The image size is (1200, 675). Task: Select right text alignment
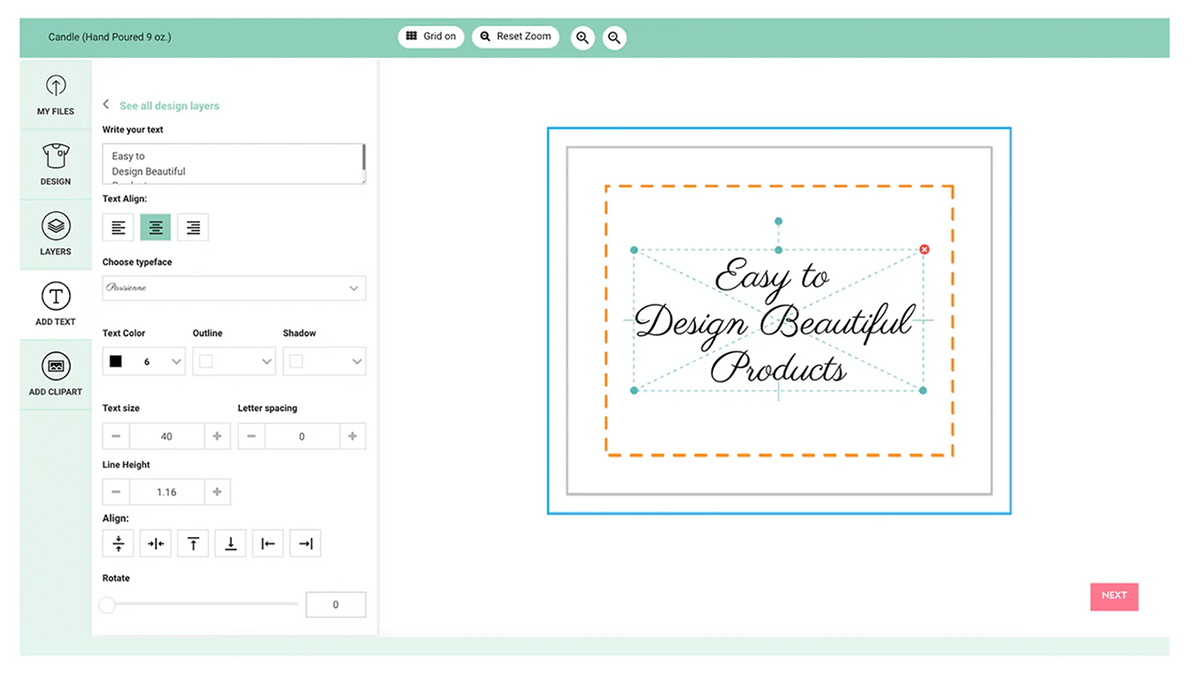193,227
